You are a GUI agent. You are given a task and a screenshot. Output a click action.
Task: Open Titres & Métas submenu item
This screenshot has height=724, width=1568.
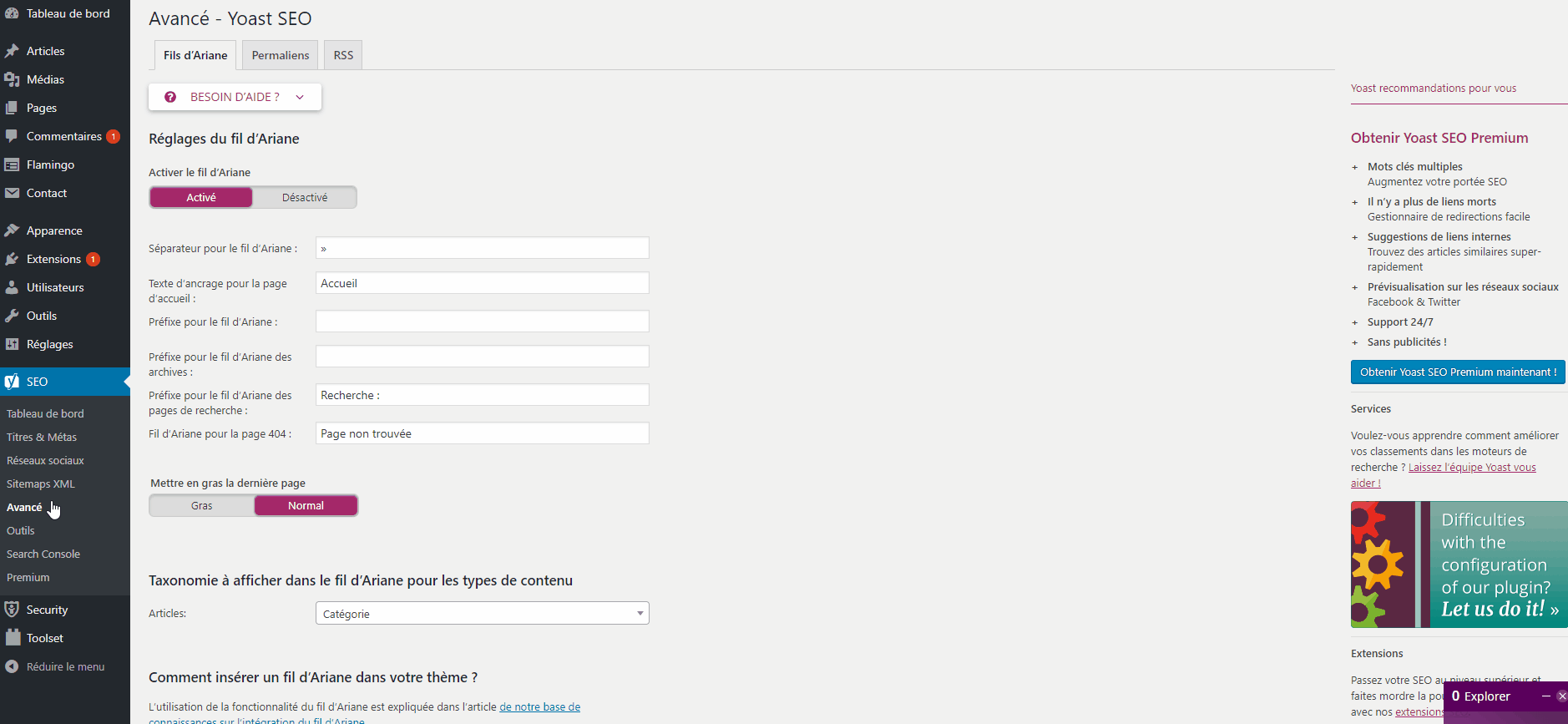coord(42,437)
